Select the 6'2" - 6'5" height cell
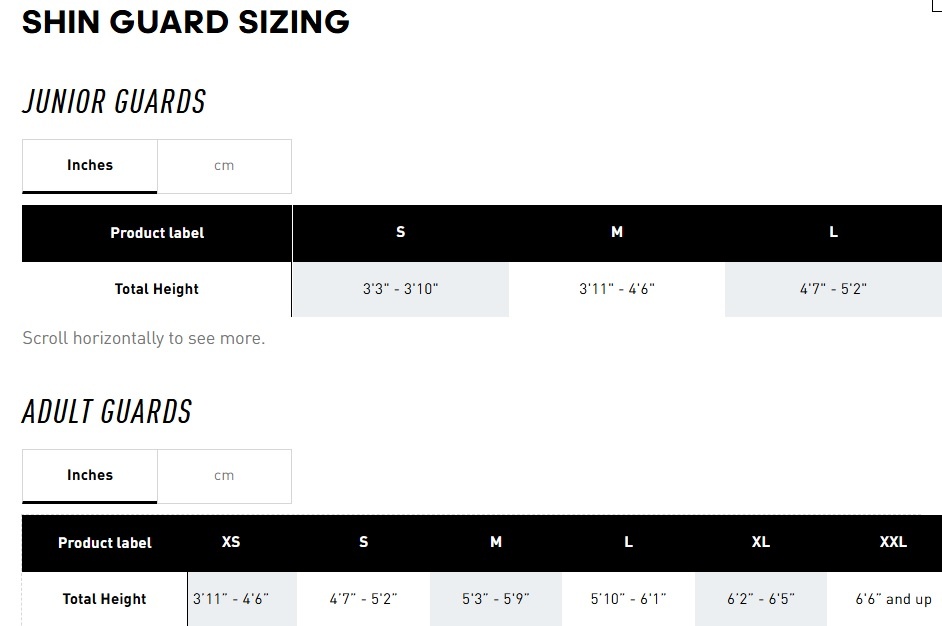The image size is (942, 626). coord(760,599)
